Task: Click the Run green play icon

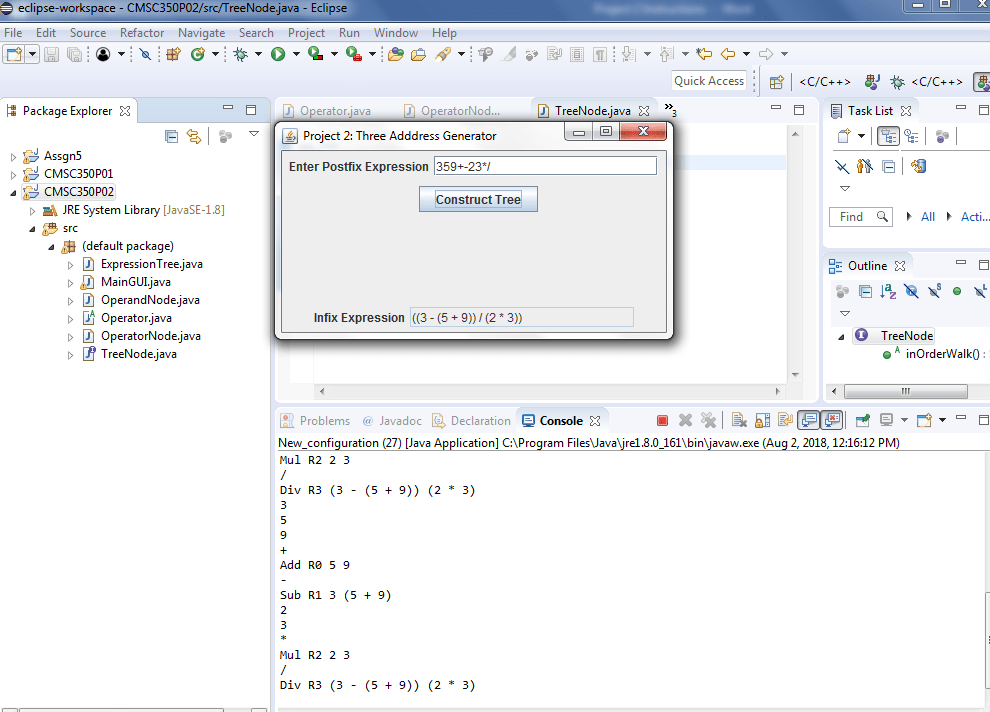Action: coord(278,54)
